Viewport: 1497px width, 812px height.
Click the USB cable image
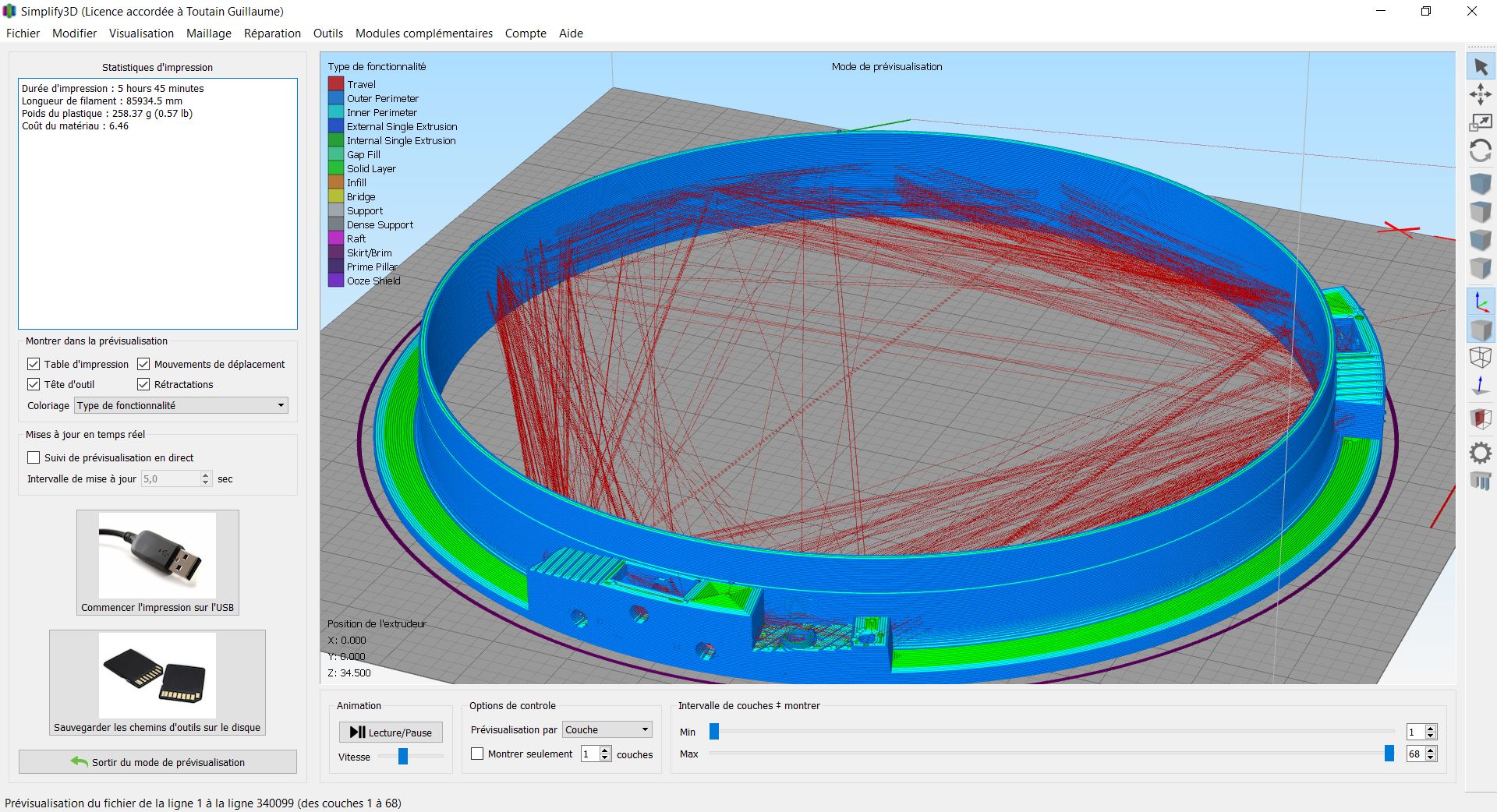click(x=157, y=556)
